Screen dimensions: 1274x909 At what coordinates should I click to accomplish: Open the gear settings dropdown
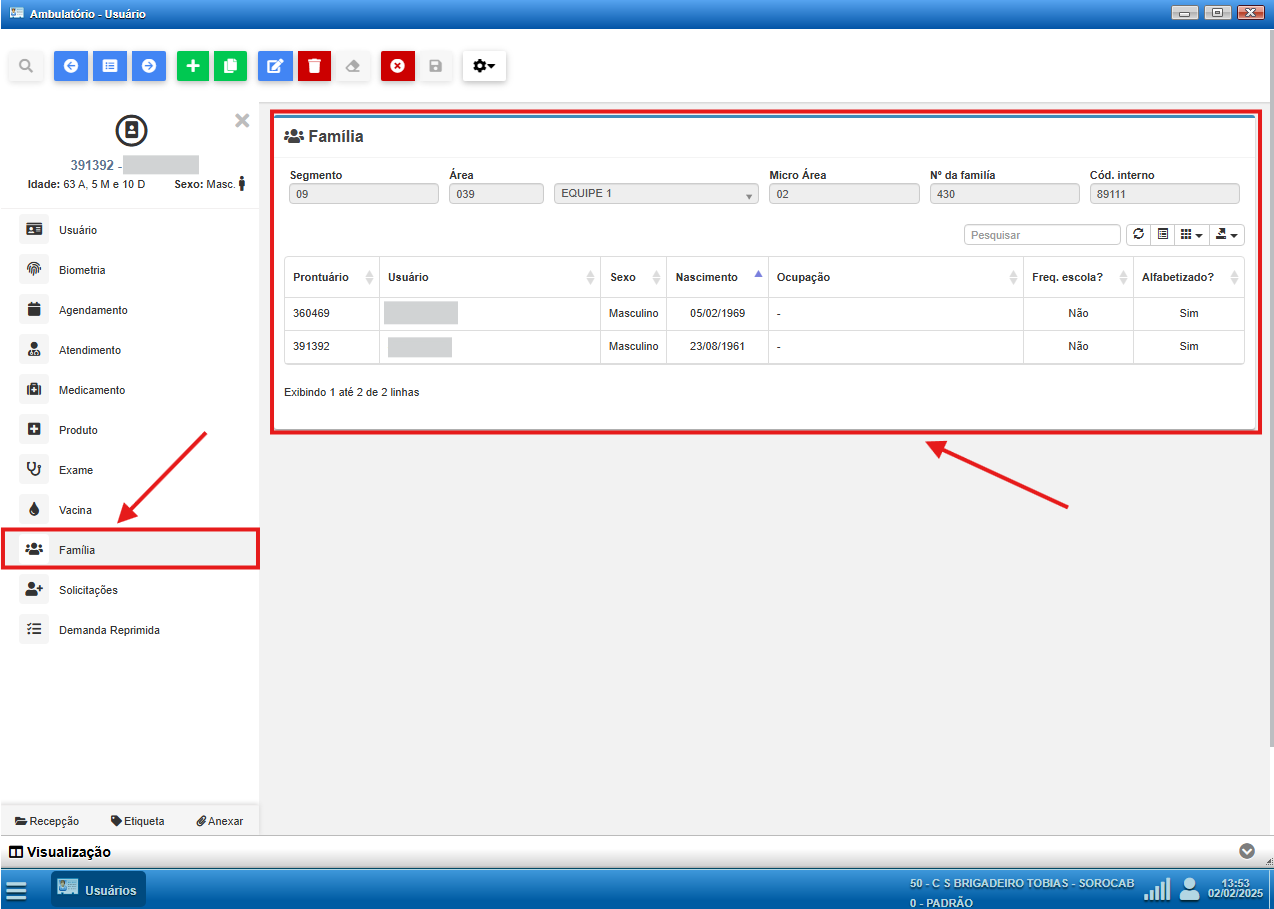tap(484, 66)
